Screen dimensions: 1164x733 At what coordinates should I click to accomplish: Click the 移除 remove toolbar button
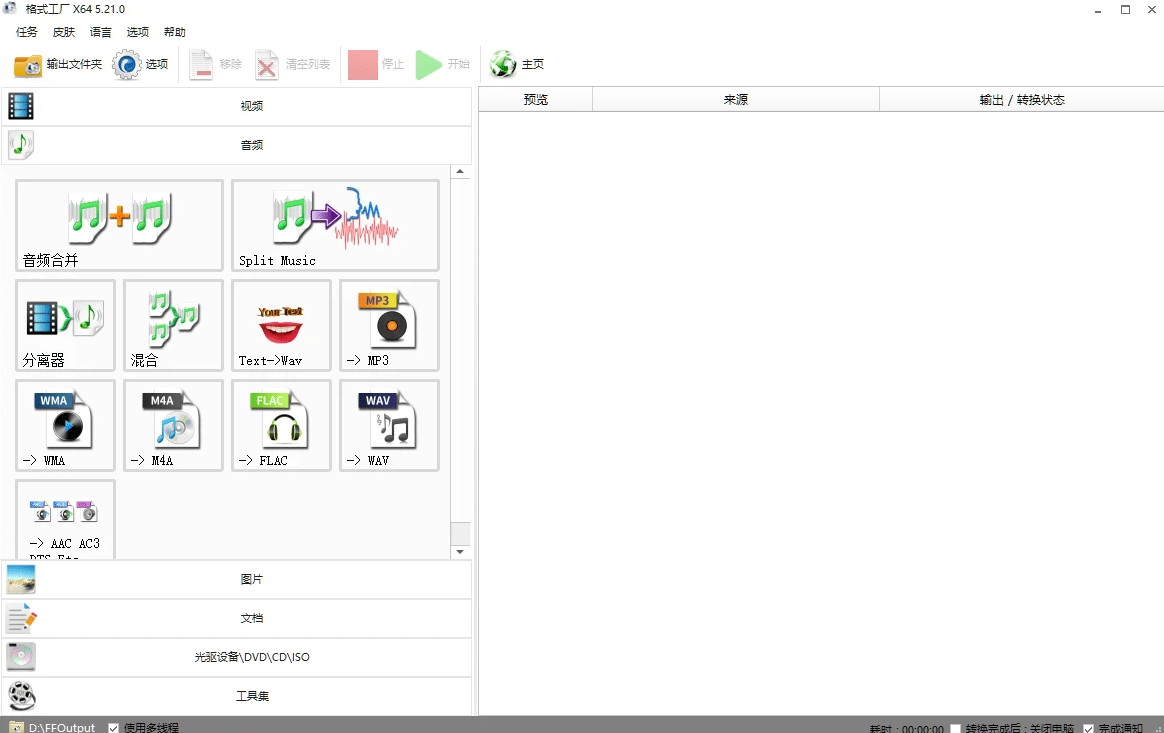(x=215, y=65)
